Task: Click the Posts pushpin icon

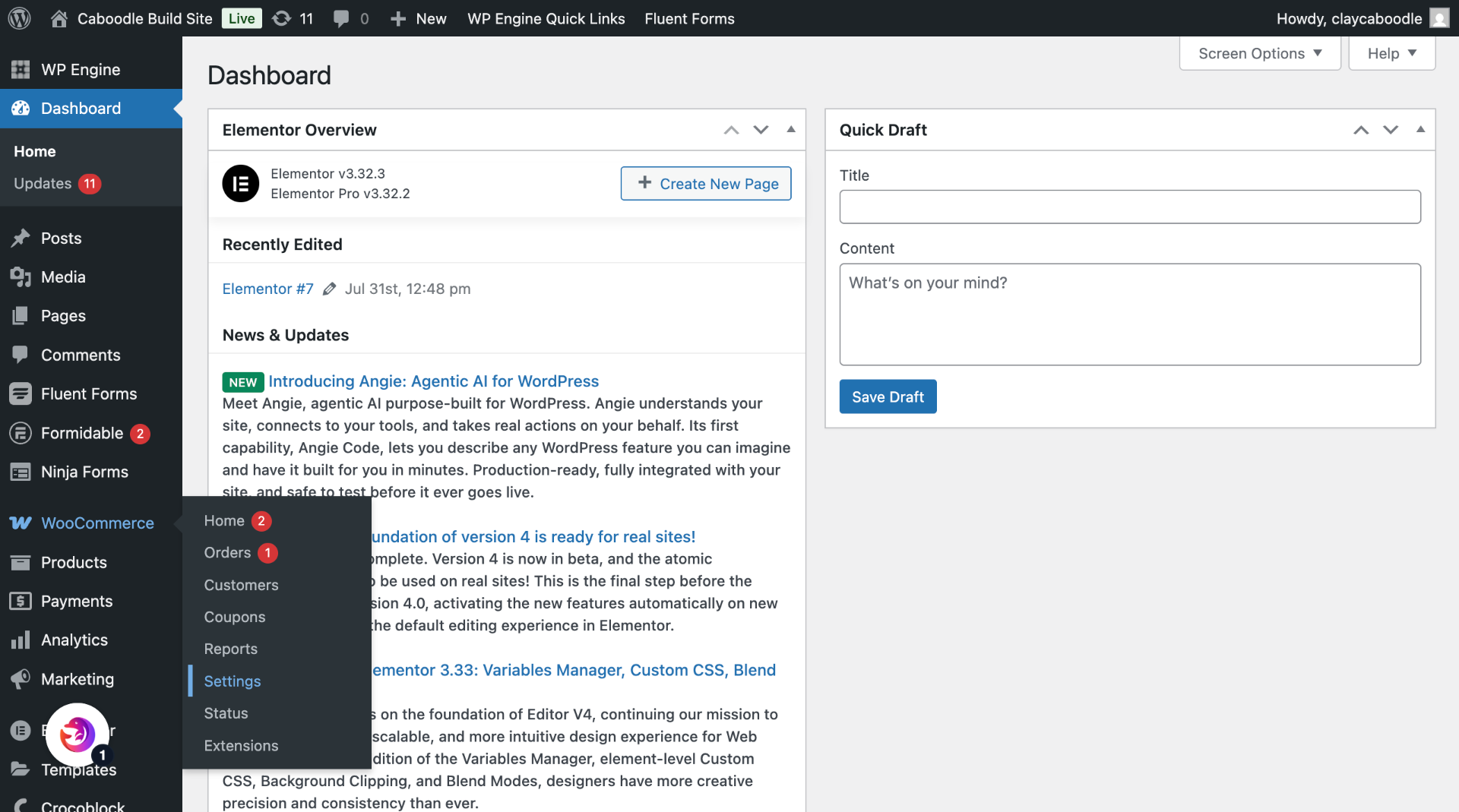Action: point(21,238)
